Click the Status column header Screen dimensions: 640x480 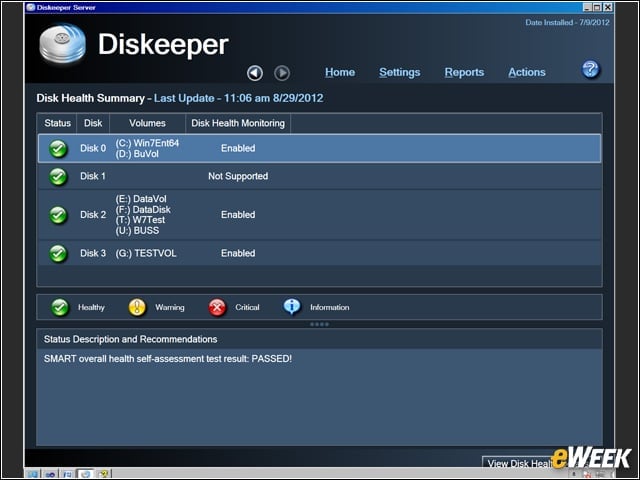coord(58,123)
